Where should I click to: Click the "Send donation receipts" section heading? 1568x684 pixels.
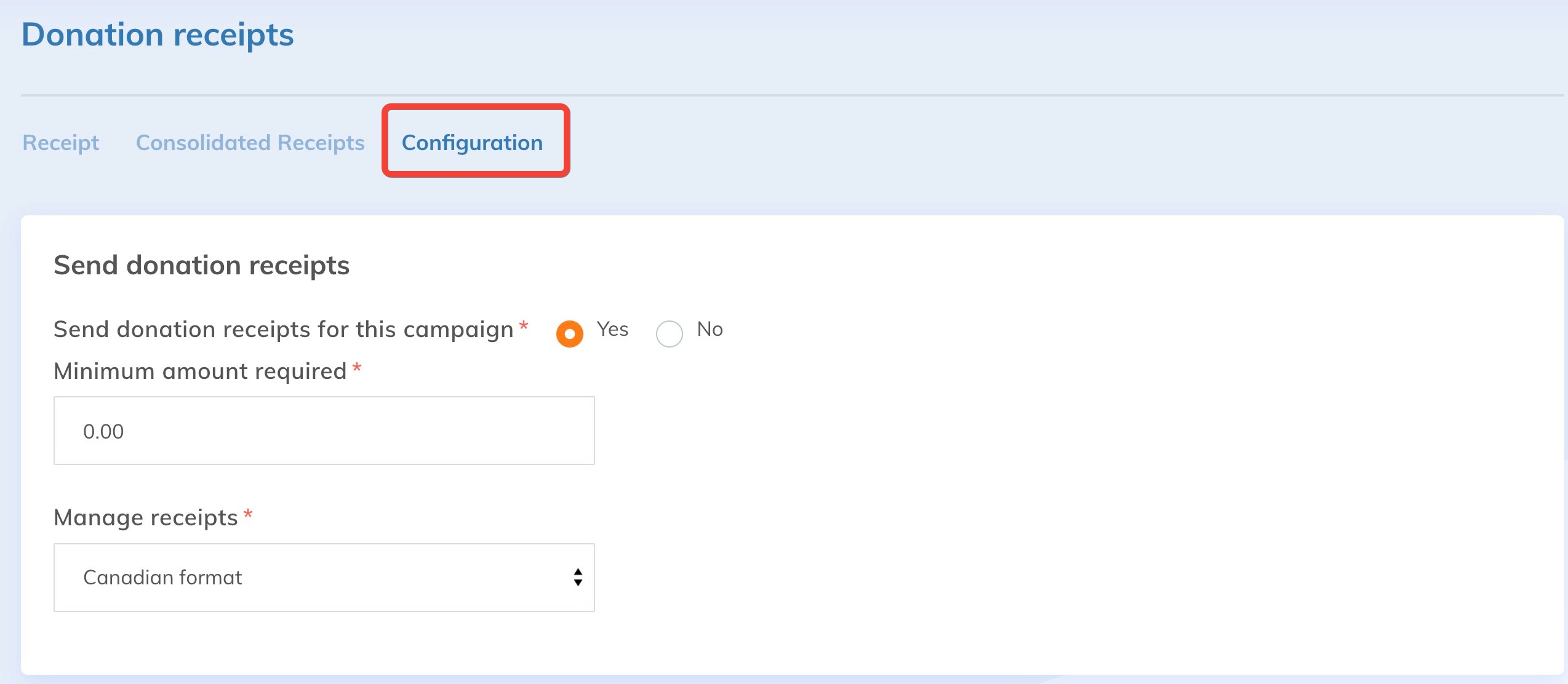pyautogui.click(x=201, y=265)
